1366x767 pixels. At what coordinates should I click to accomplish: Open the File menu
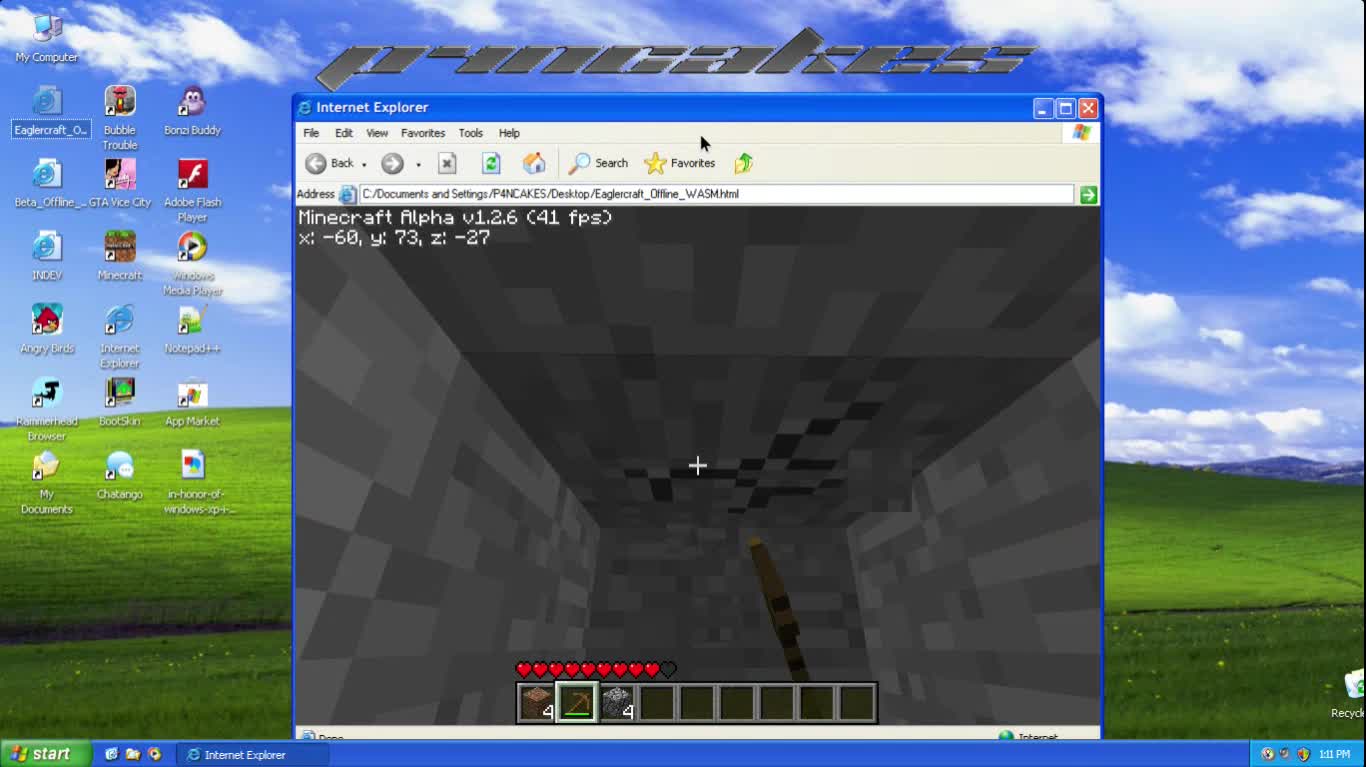(x=311, y=133)
